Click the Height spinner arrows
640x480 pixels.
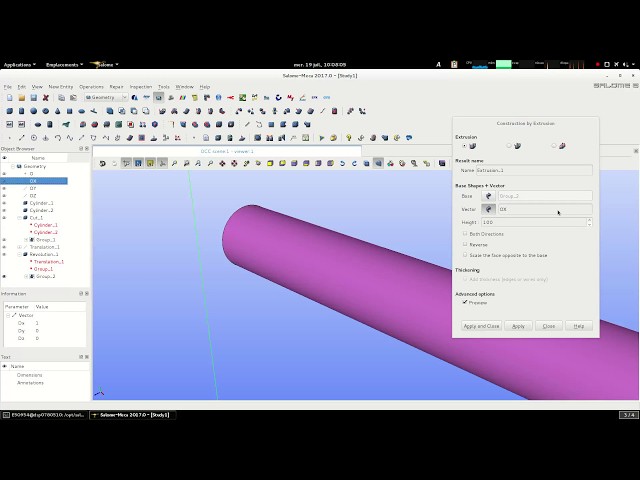click(x=589, y=222)
